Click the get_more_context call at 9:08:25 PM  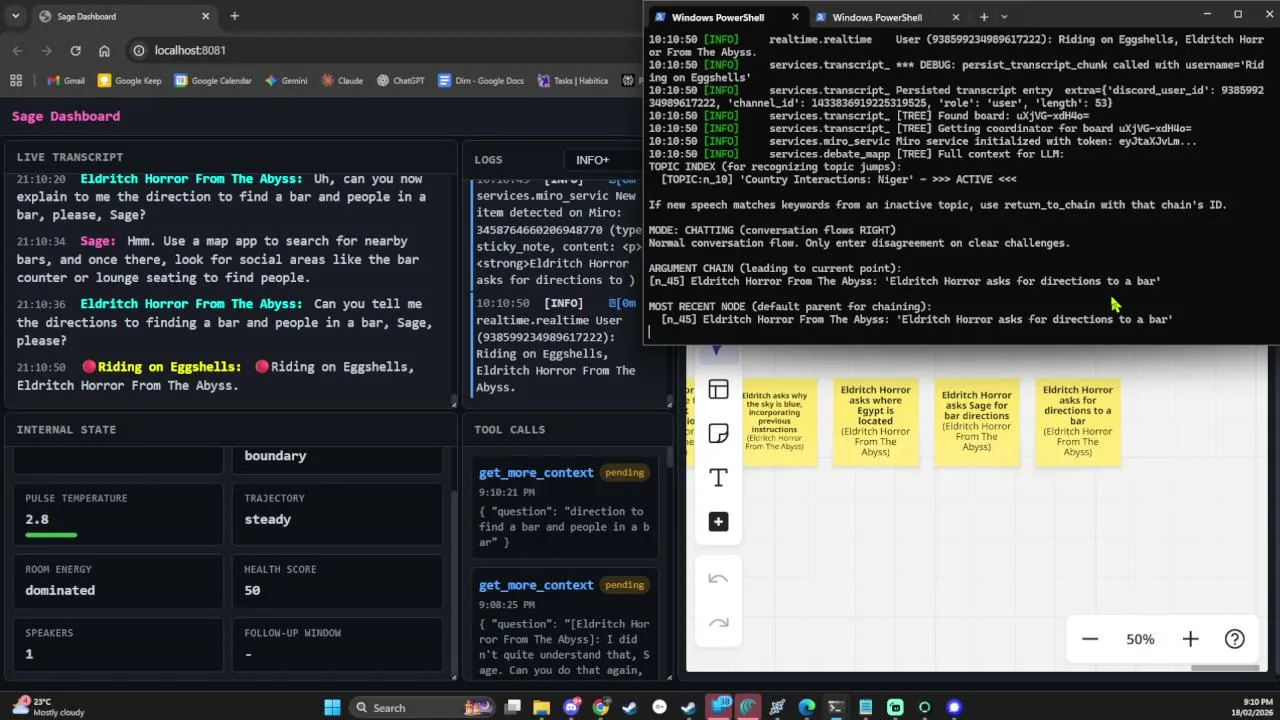[x=565, y=623]
